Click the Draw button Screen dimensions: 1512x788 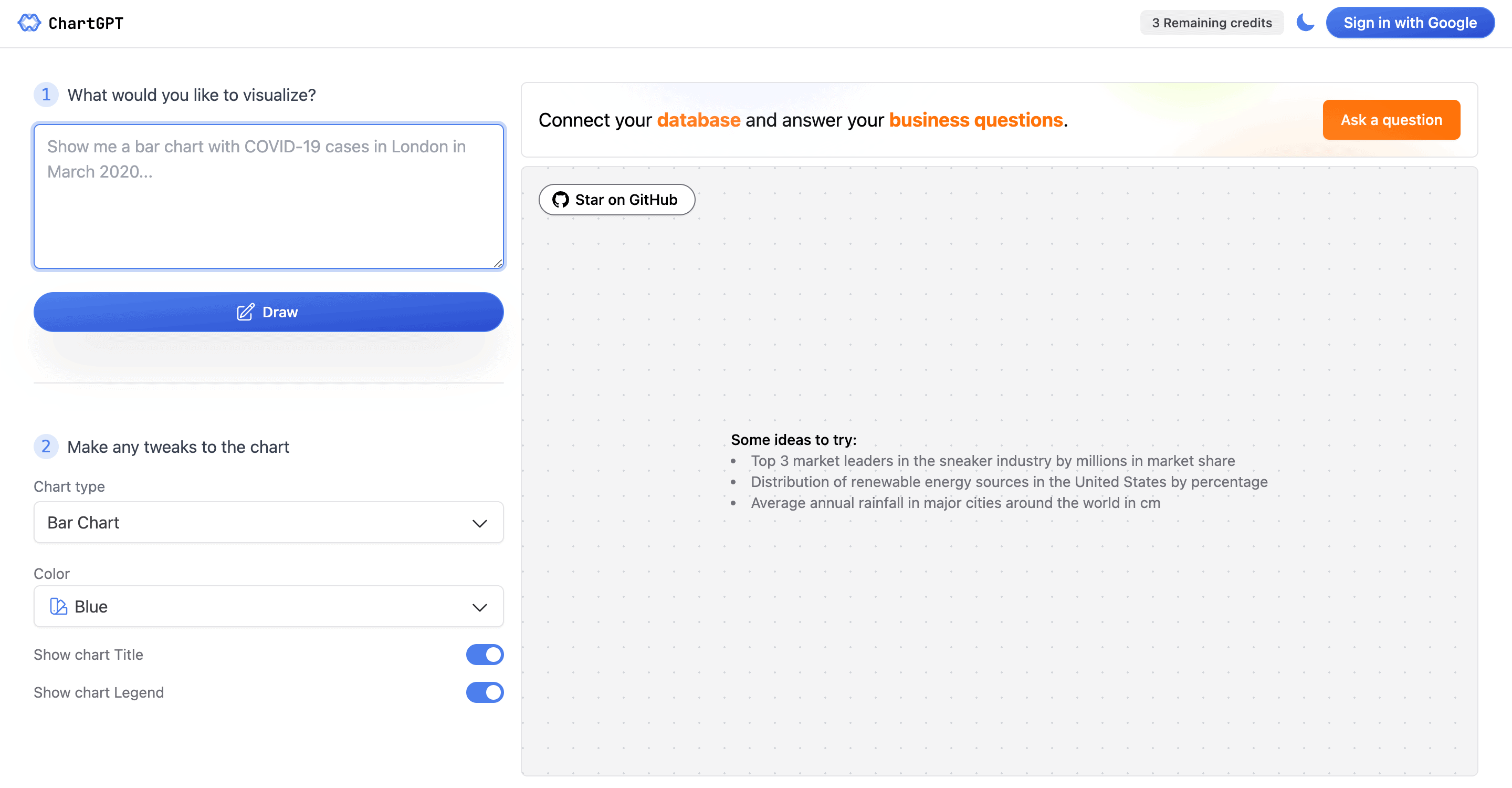[x=268, y=312]
